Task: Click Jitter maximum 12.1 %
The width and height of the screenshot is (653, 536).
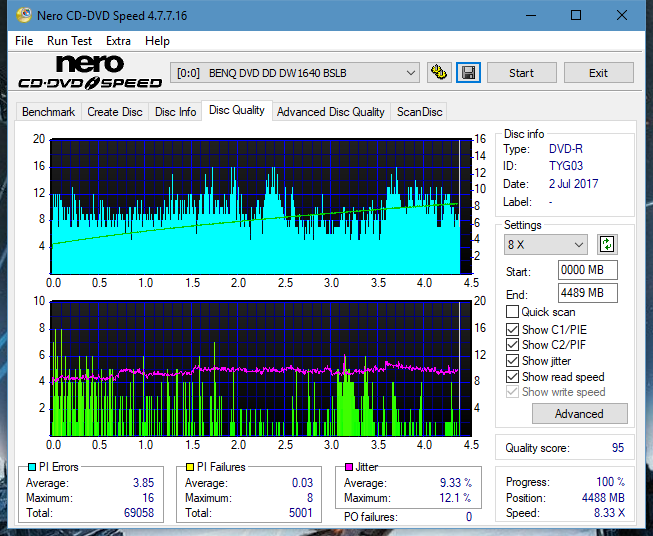Action: [456, 498]
